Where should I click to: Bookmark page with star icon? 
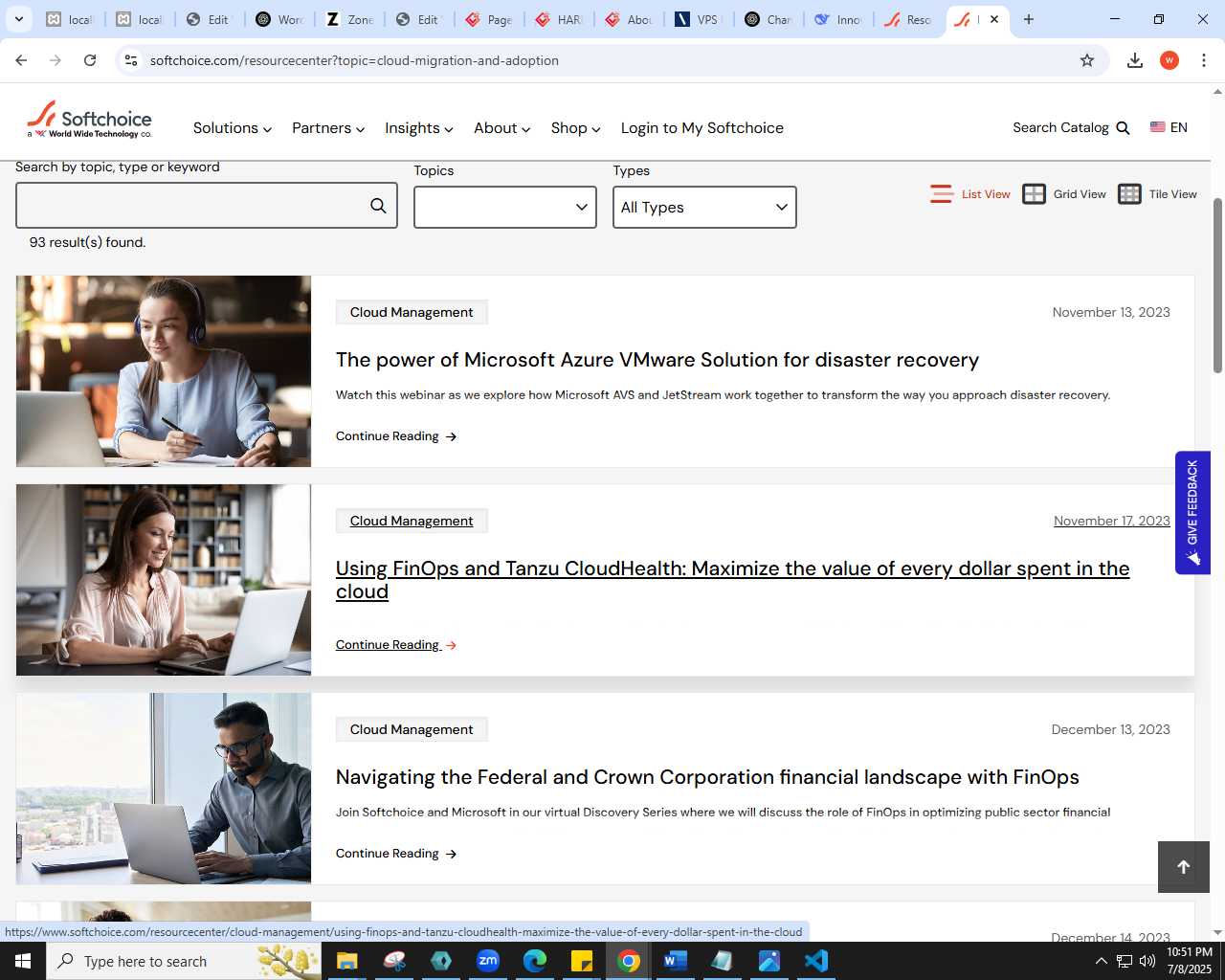1087,60
